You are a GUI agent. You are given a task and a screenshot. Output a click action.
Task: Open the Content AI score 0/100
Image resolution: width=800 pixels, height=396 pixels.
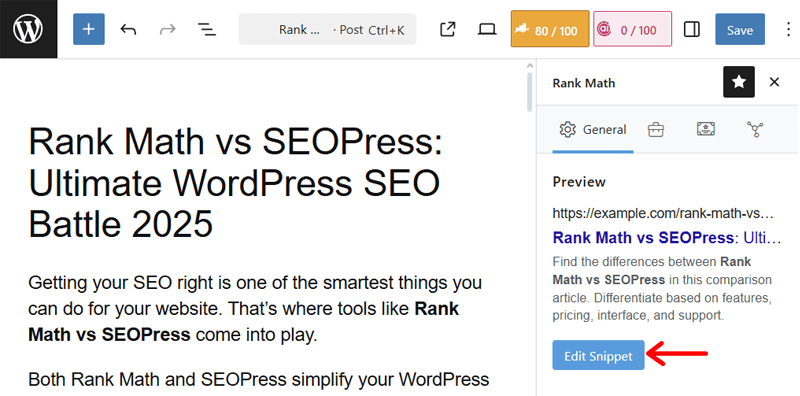point(632,30)
